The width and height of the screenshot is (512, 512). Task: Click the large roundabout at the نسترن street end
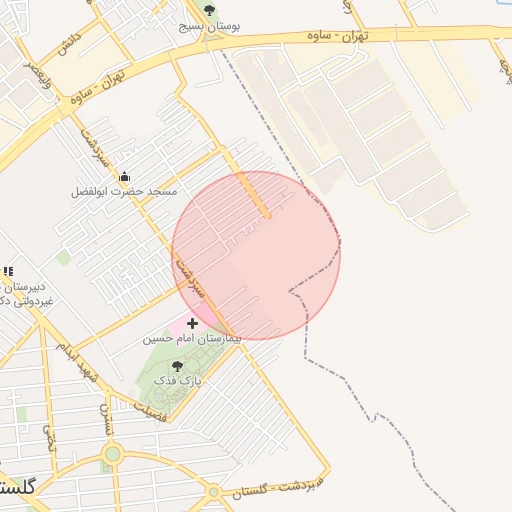[x=112, y=454]
